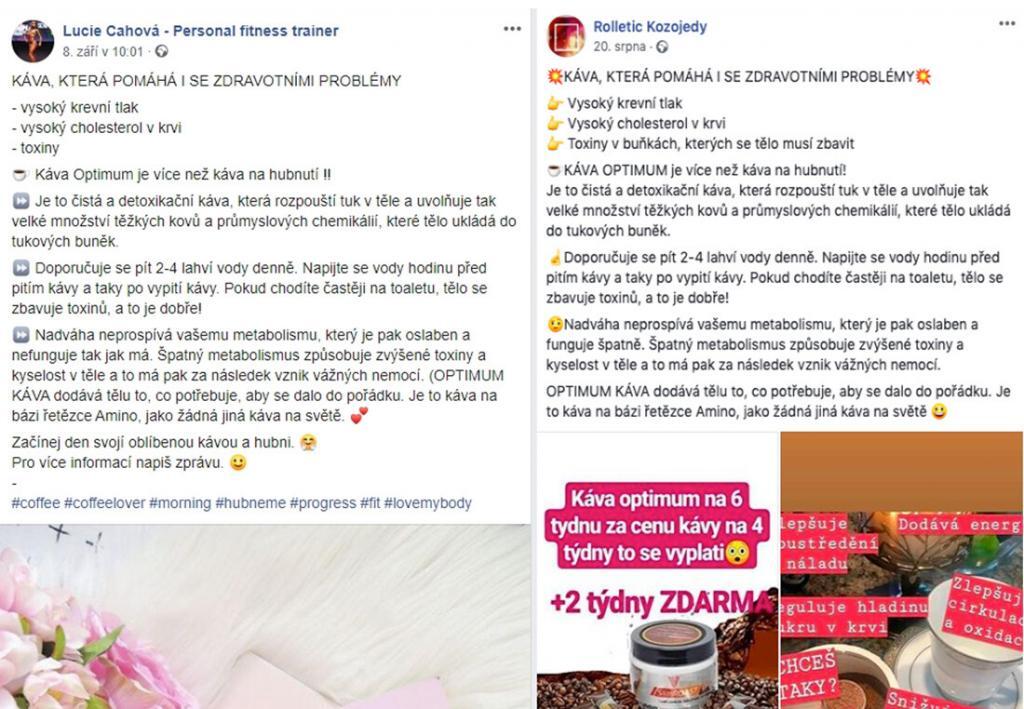The image size is (1024, 709).
Task: Open Lucie Cahová profile picture
Action: (x=33, y=40)
